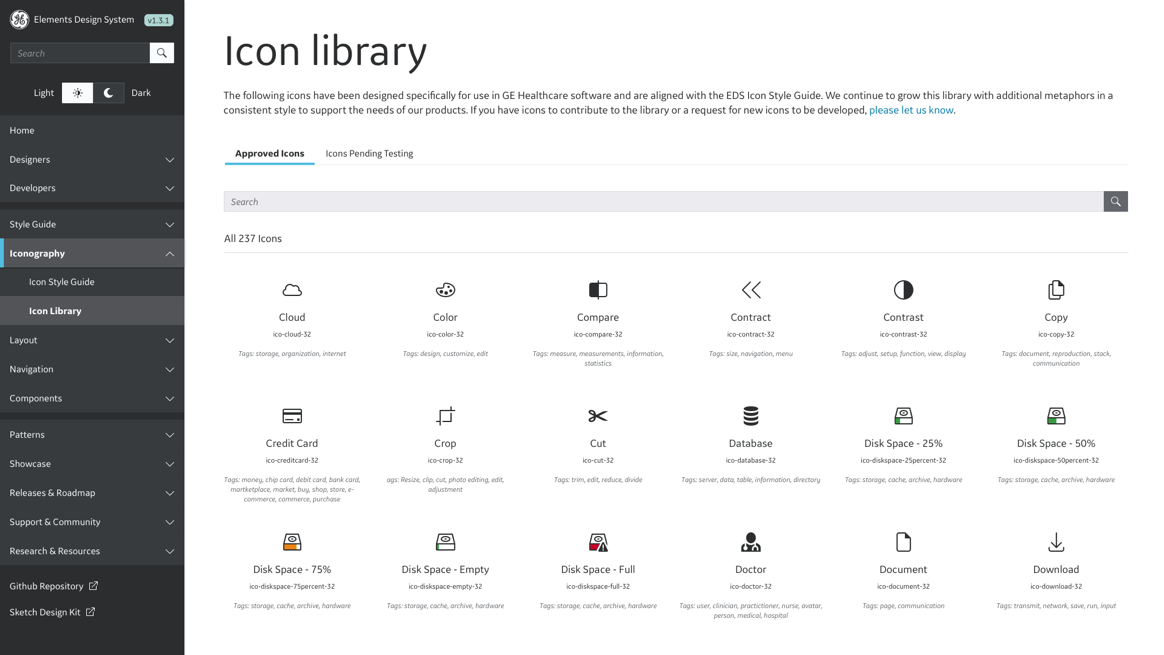Screen dimensions: 1164x655
Task: Click the ico-cut-32 class name text
Action: (598, 460)
